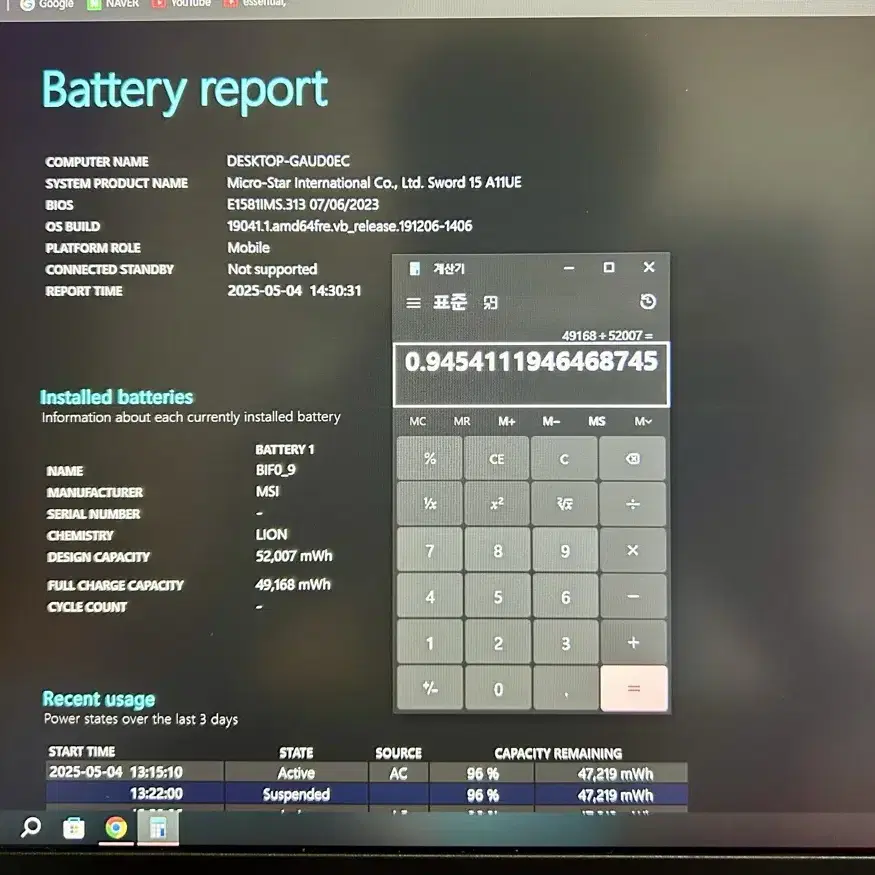Open the Google bookmark
Screen dimensions: 875x875
click(x=47, y=4)
